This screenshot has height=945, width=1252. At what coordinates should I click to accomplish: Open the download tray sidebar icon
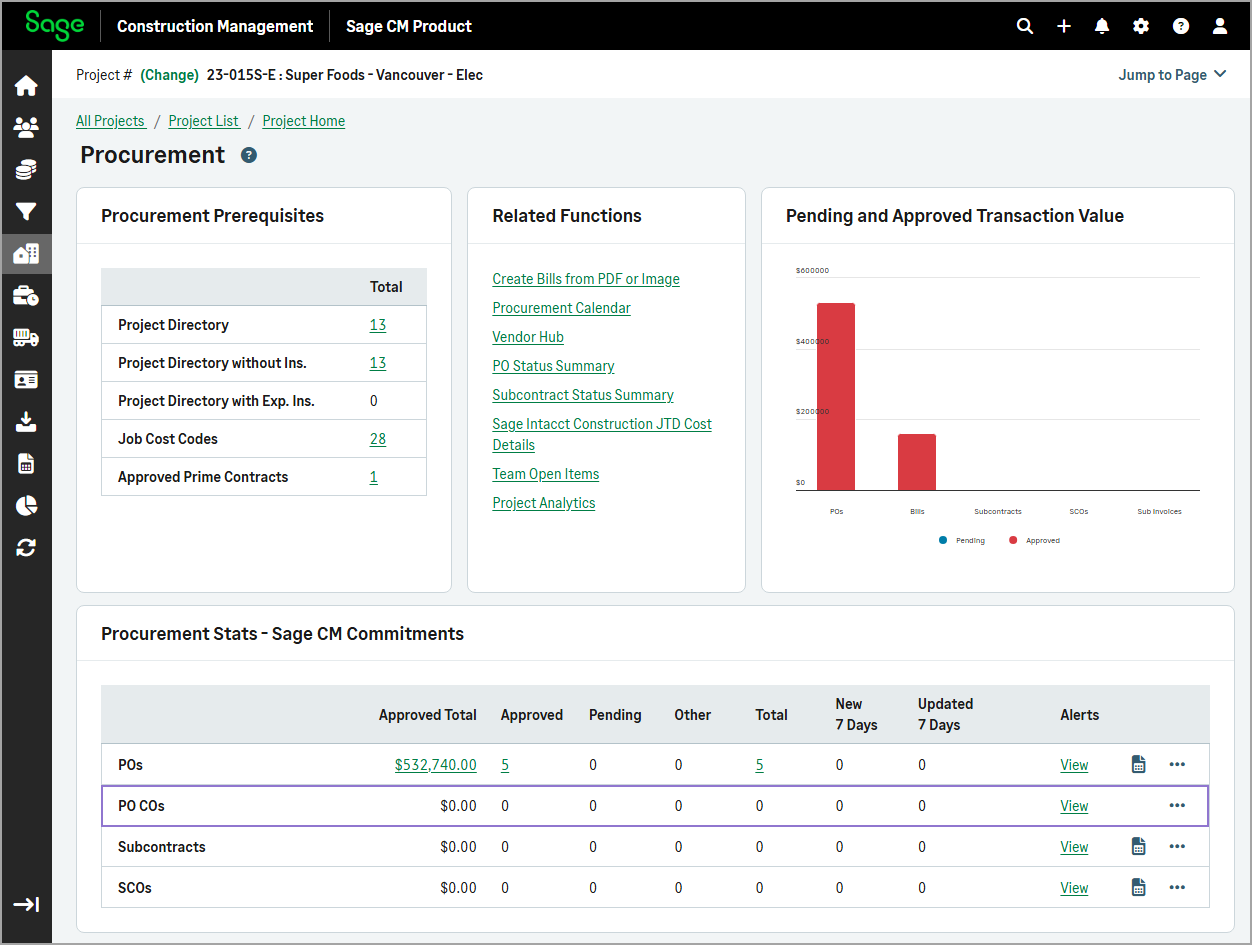26,422
